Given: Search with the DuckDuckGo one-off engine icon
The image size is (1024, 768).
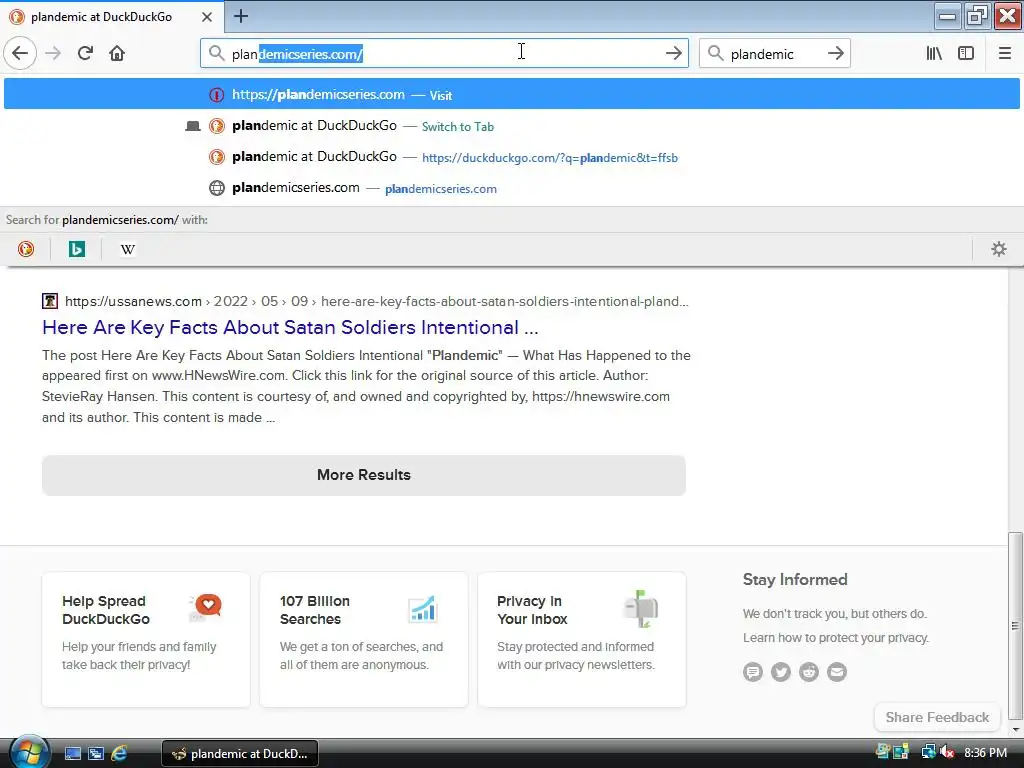Looking at the screenshot, I should tap(25, 249).
